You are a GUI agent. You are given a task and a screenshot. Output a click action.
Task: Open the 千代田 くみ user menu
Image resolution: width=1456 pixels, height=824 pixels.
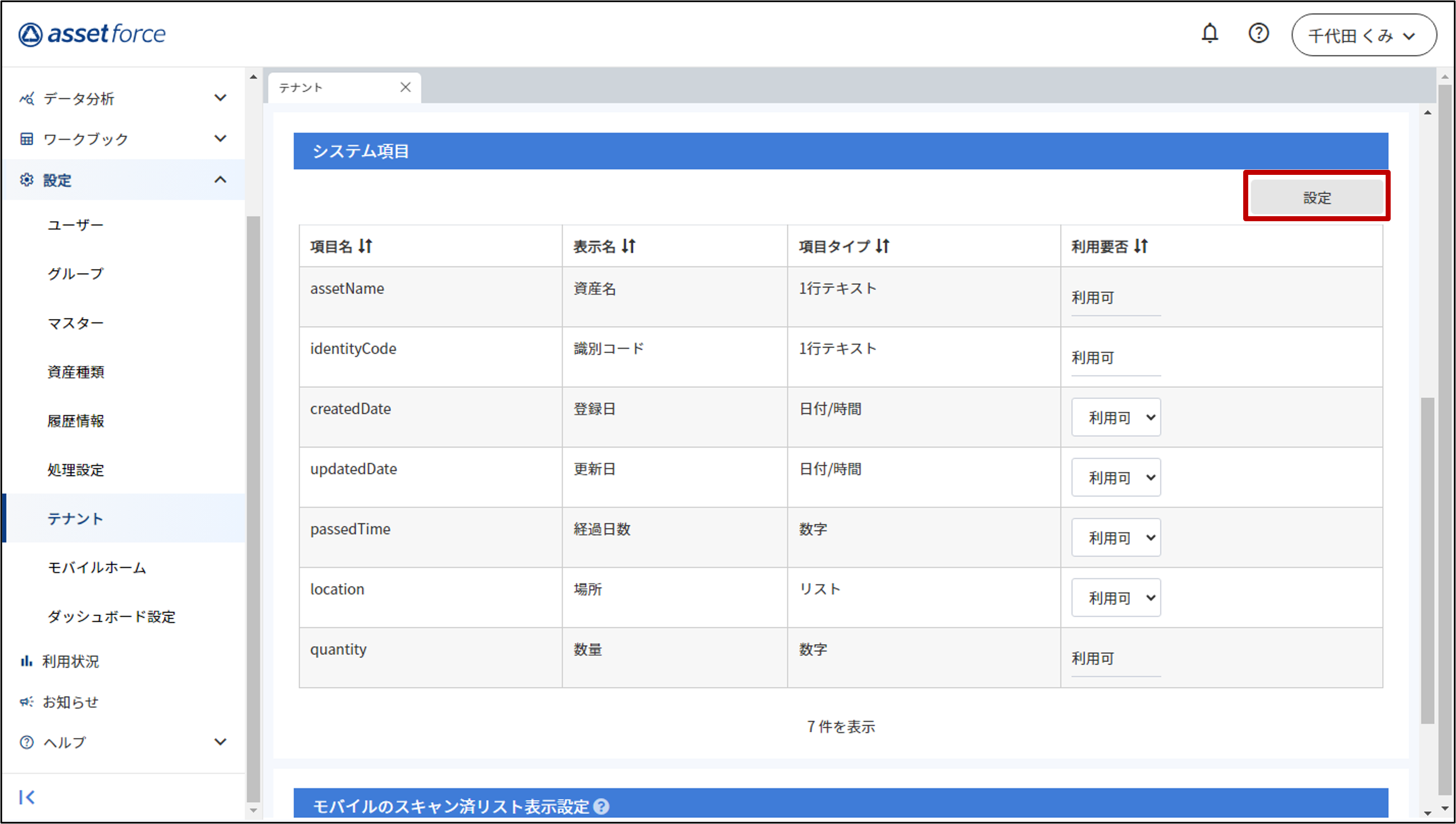(1363, 35)
